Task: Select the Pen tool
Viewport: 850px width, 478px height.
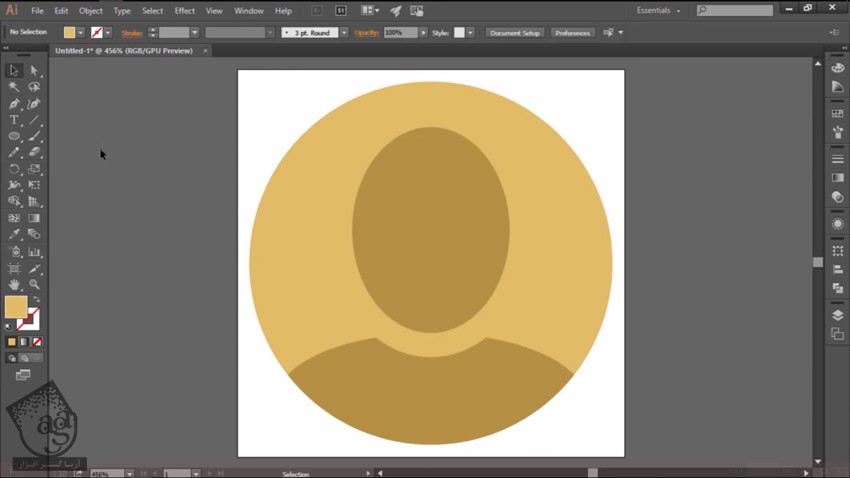Action: coord(14,104)
